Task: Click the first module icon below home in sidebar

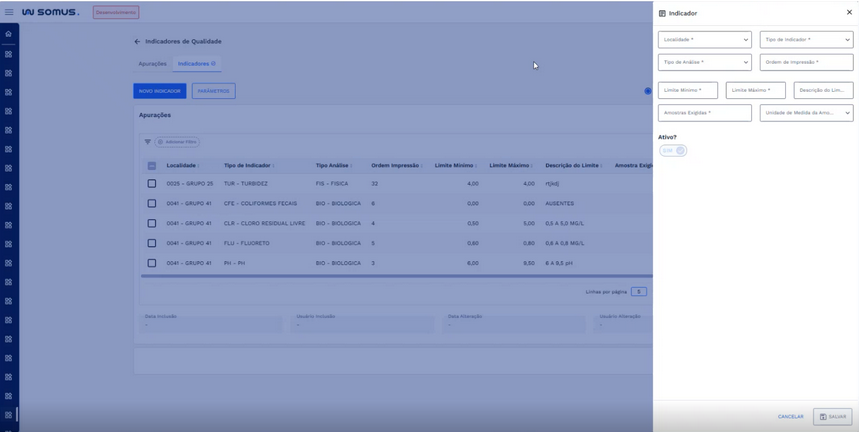Action: [x=9, y=54]
